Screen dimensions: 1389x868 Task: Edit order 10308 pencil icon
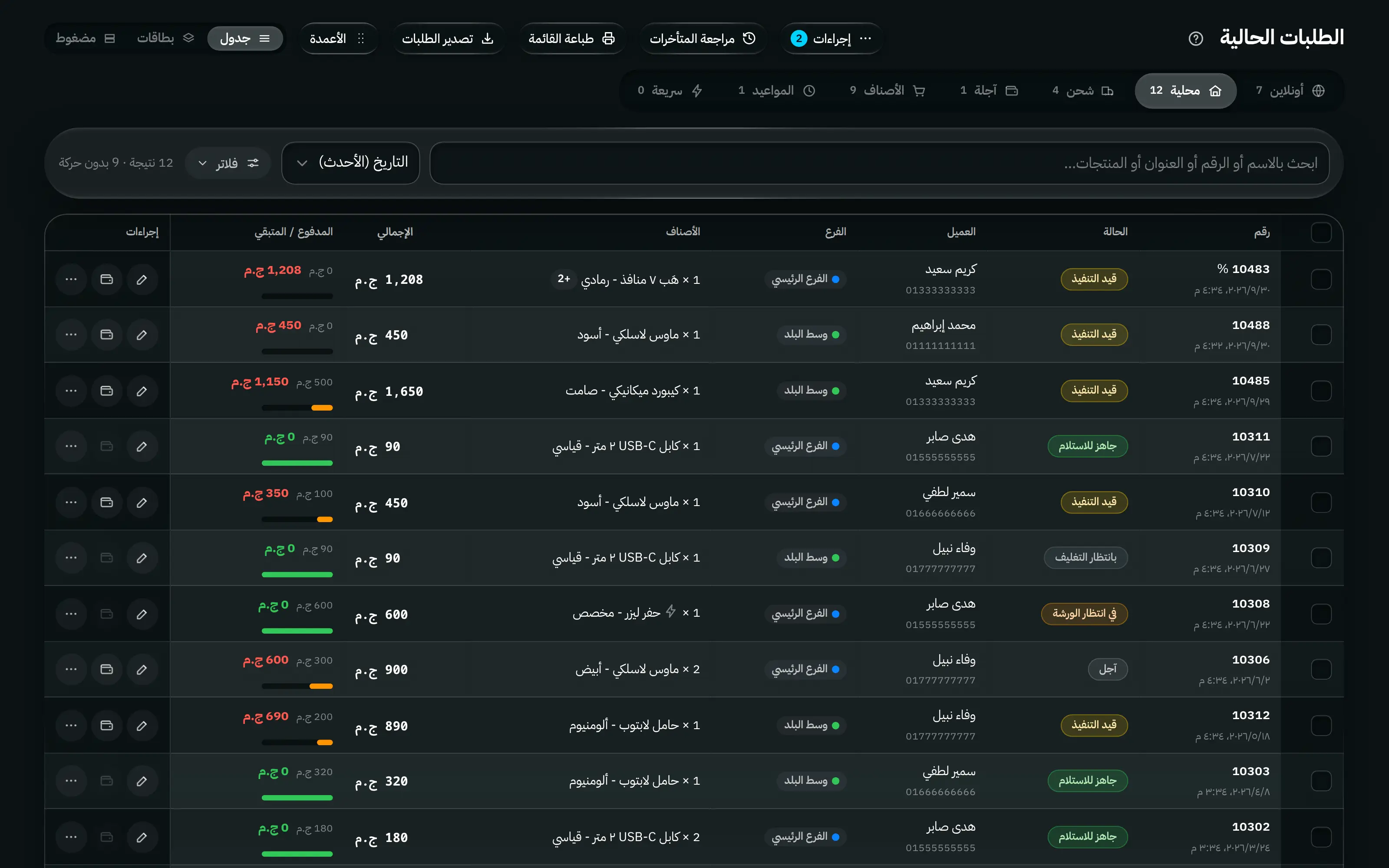142,614
